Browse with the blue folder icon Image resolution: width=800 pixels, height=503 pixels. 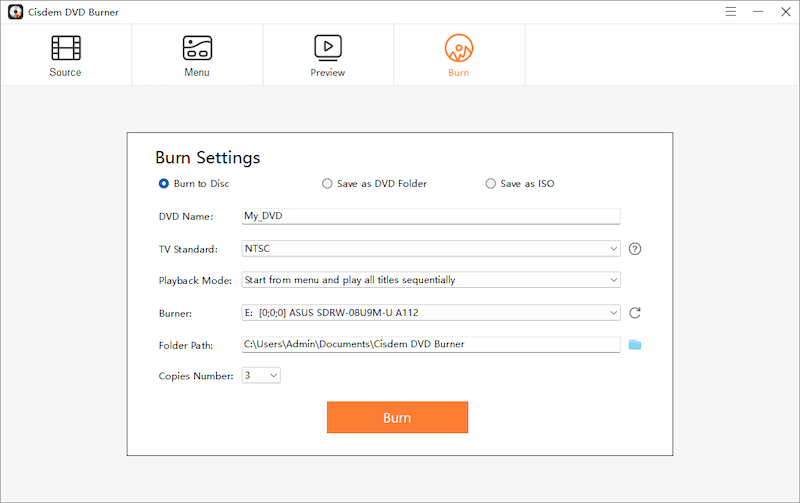pos(634,345)
